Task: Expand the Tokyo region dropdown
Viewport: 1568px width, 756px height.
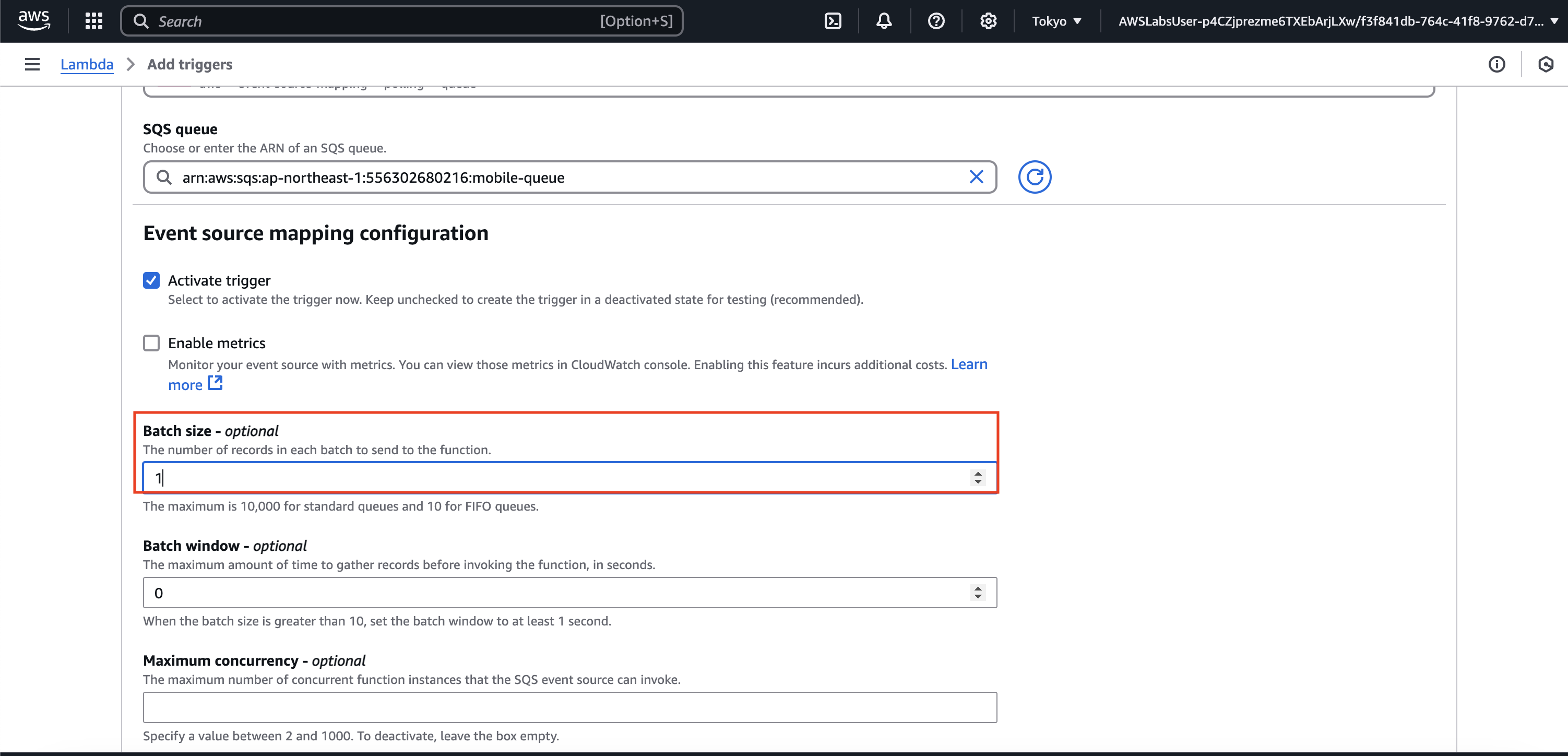Action: point(1056,21)
